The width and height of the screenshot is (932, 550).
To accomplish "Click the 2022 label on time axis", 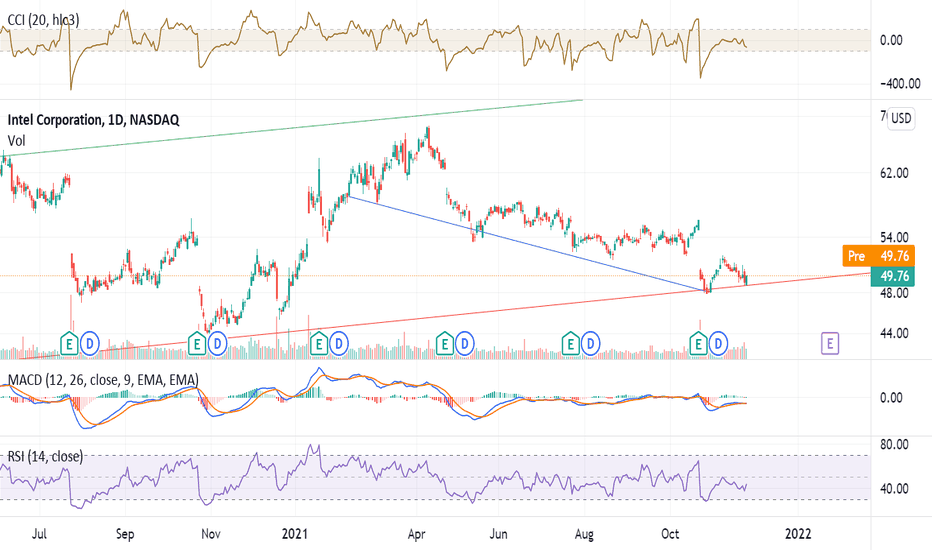I will click(798, 534).
